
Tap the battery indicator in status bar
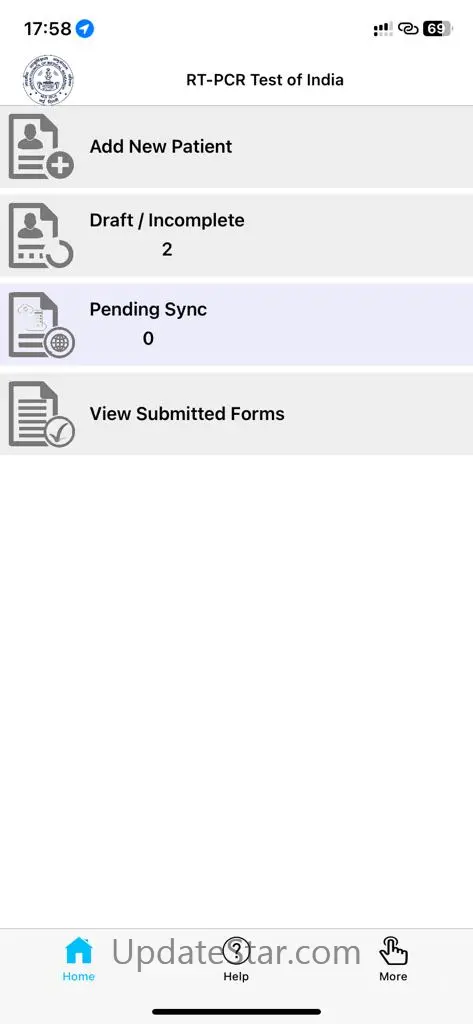click(x=438, y=29)
